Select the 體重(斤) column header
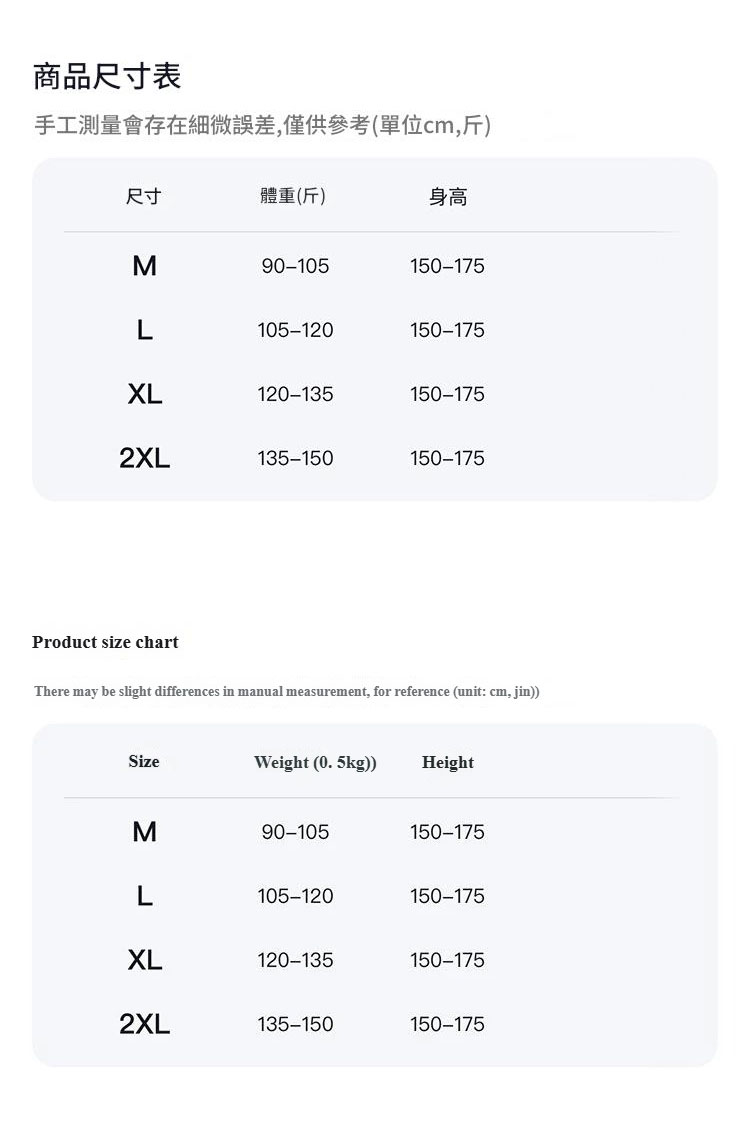The image size is (750, 1134). 293,197
